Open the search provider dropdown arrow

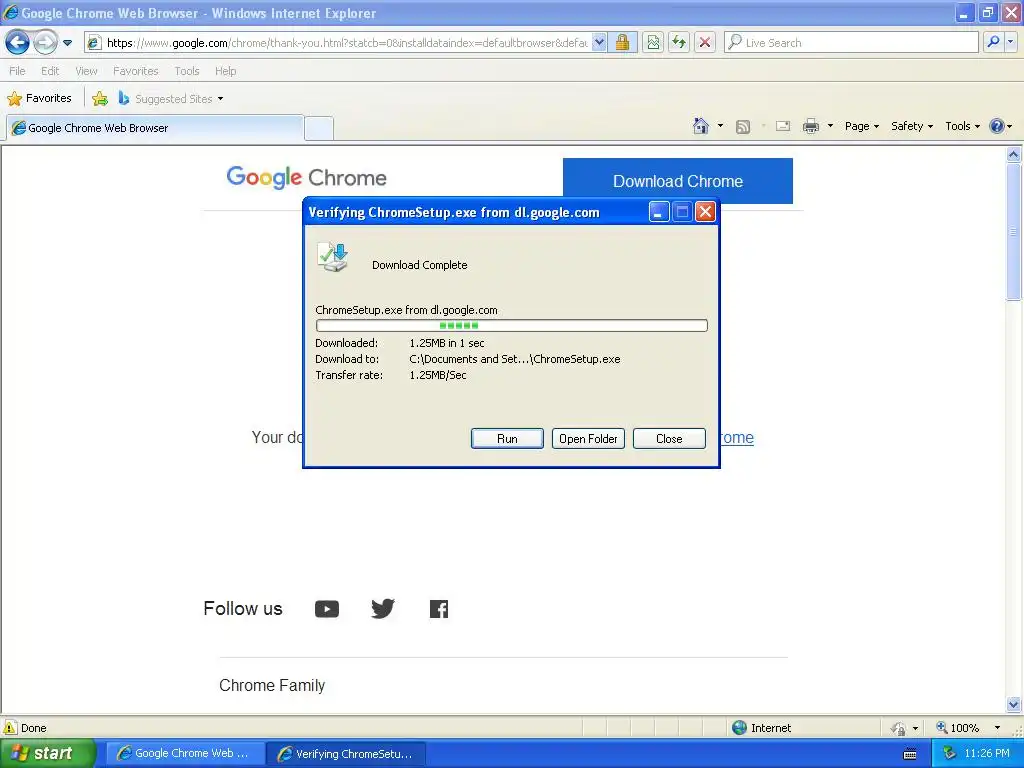pos(1010,42)
